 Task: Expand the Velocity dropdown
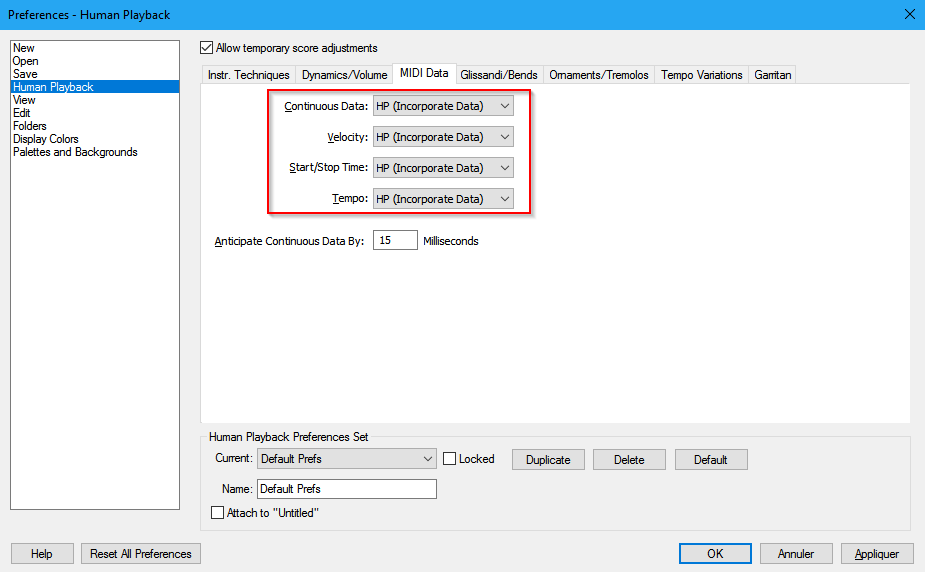click(x=443, y=137)
